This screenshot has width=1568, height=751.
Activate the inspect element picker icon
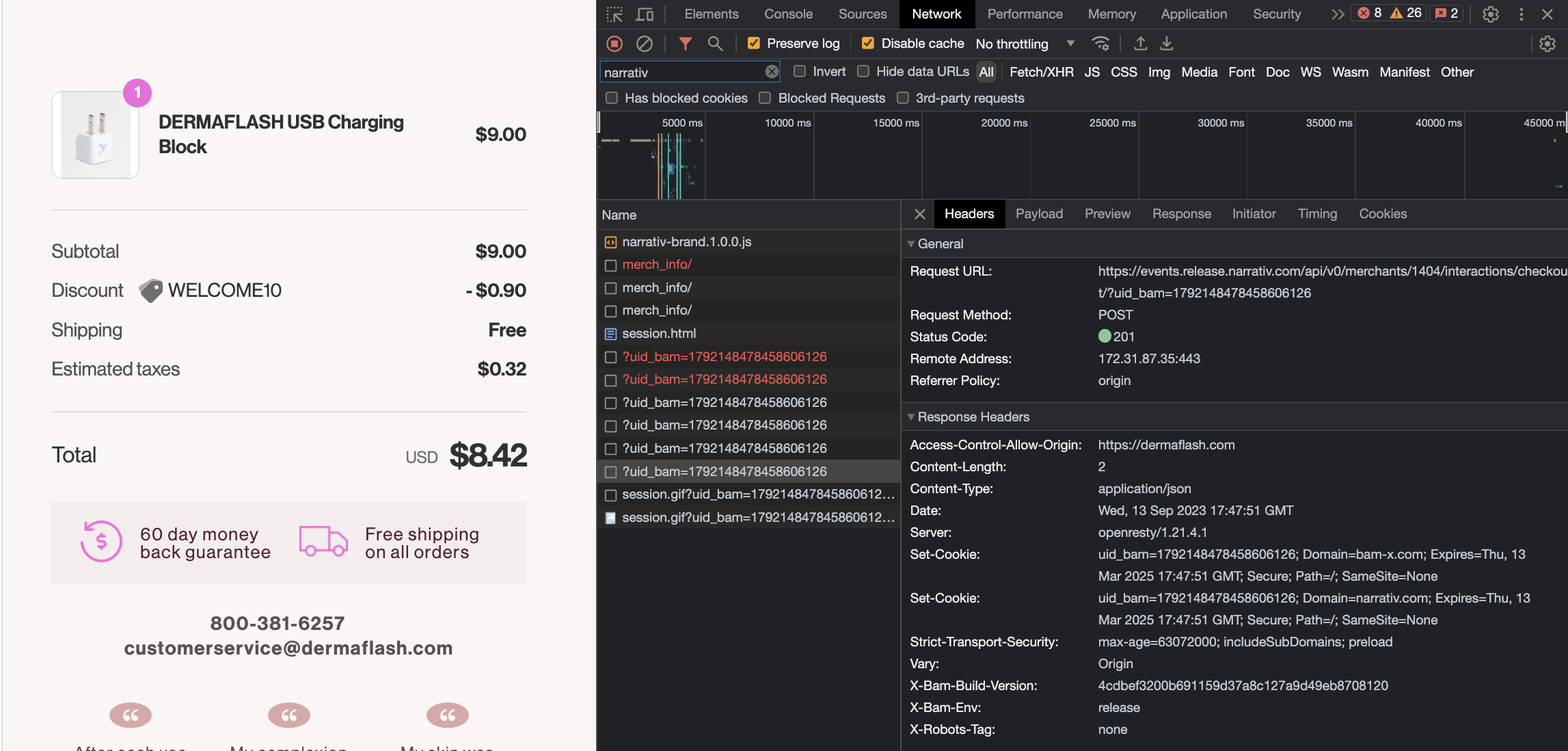tap(614, 14)
